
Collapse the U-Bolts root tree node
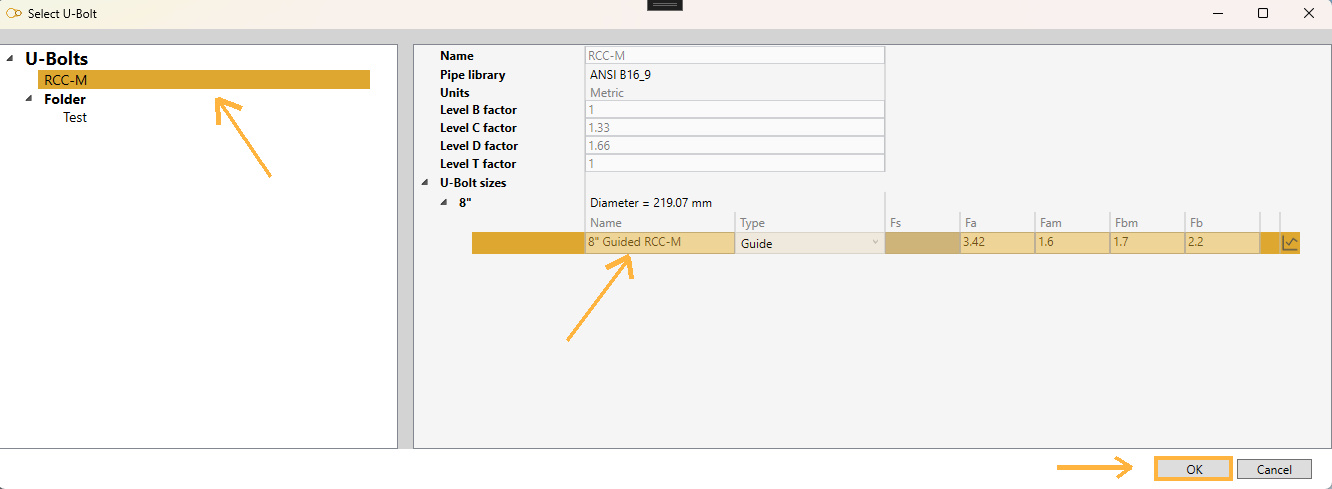(x=10, y=59)
